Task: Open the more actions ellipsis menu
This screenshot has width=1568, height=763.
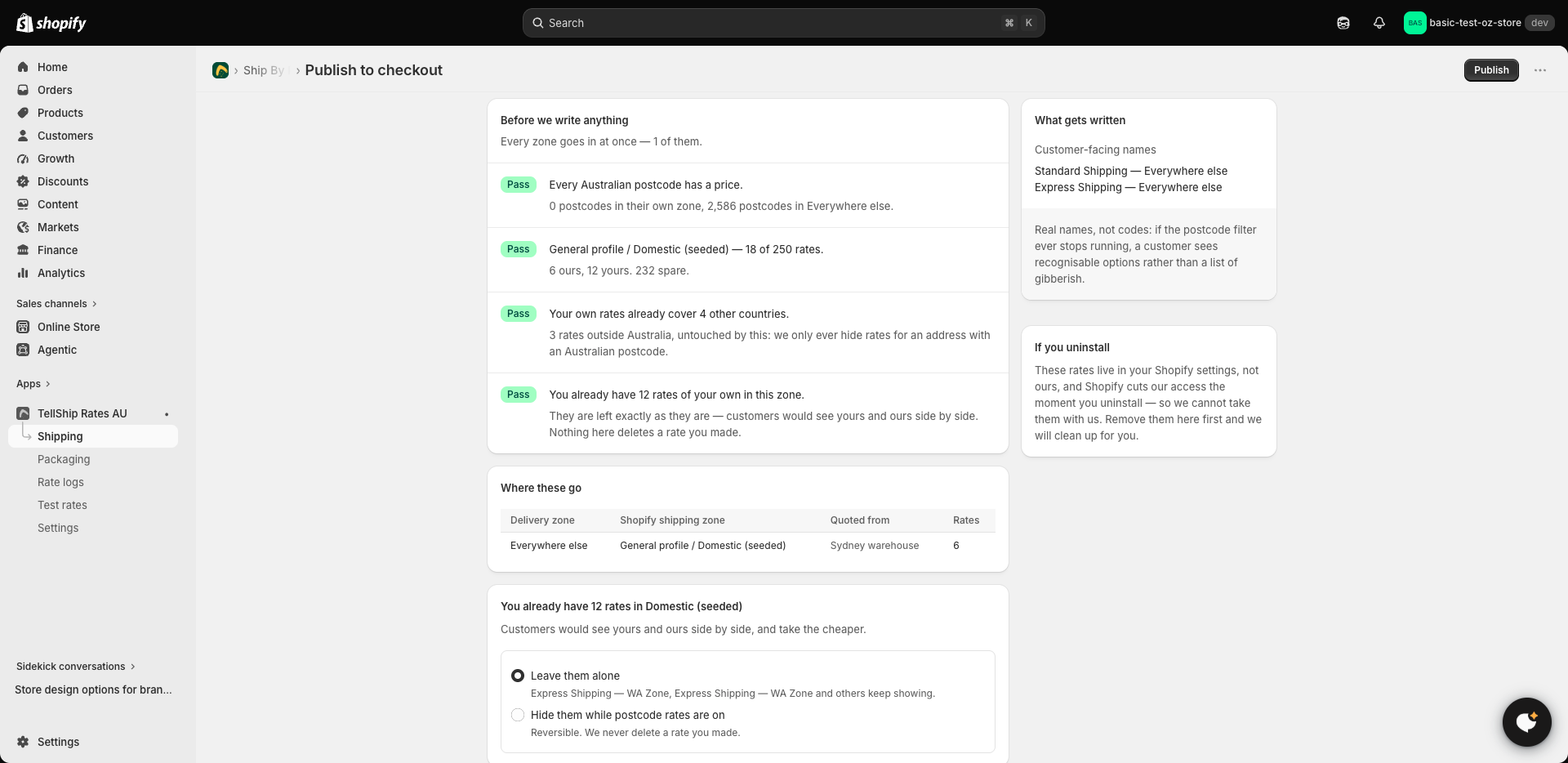Action: point(1540,70)
